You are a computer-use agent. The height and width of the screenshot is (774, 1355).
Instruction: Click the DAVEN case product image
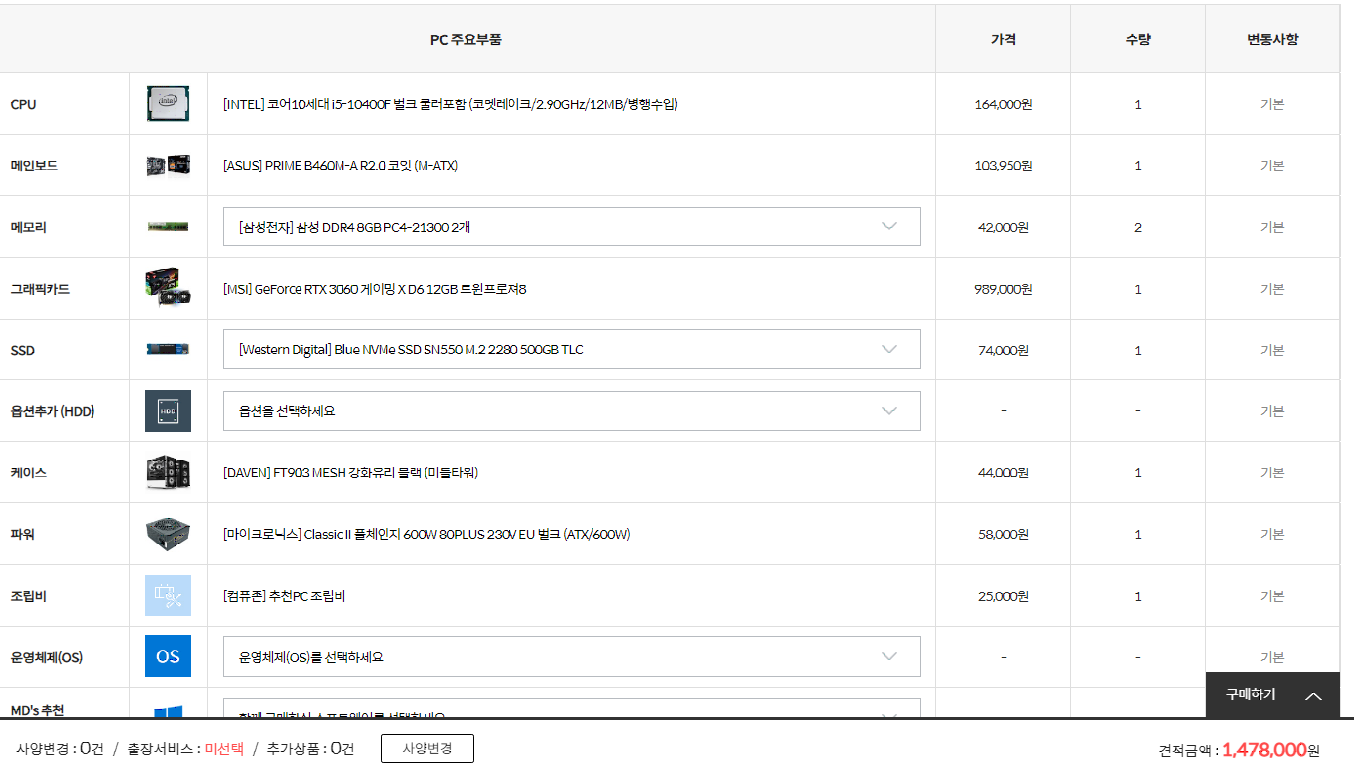pyautogui.click(x=168, y=472)
